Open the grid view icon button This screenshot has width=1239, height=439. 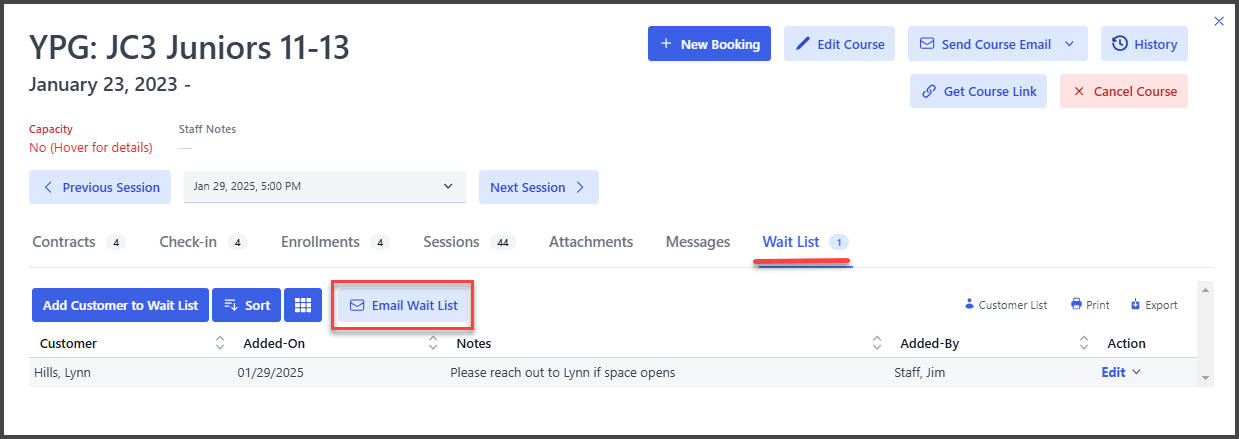(302, 305)
